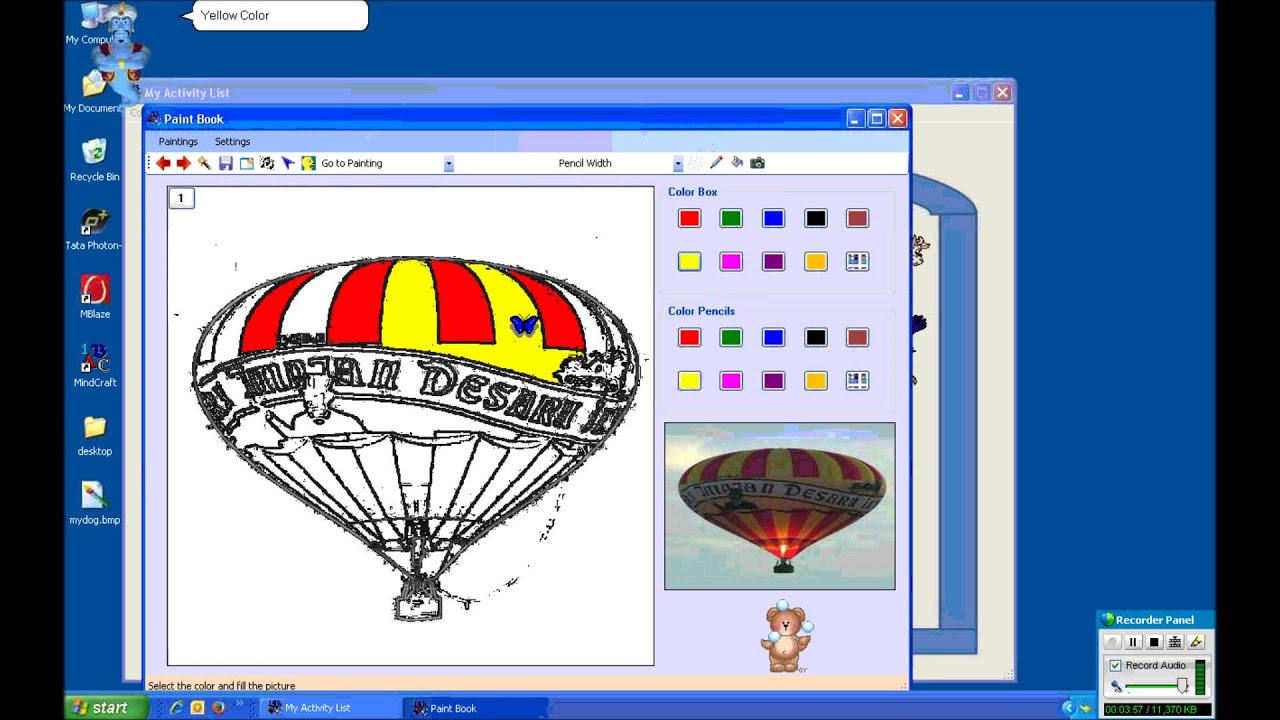The height and width of the screenshot is (720, 1280).
Task: Switch to Paint Book taskbar button
Action: [475, 708]
